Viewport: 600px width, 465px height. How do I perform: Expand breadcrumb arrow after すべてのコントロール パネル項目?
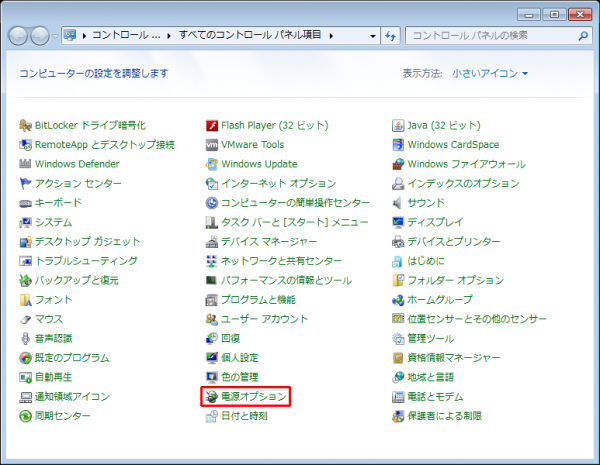tap(331, 36)
